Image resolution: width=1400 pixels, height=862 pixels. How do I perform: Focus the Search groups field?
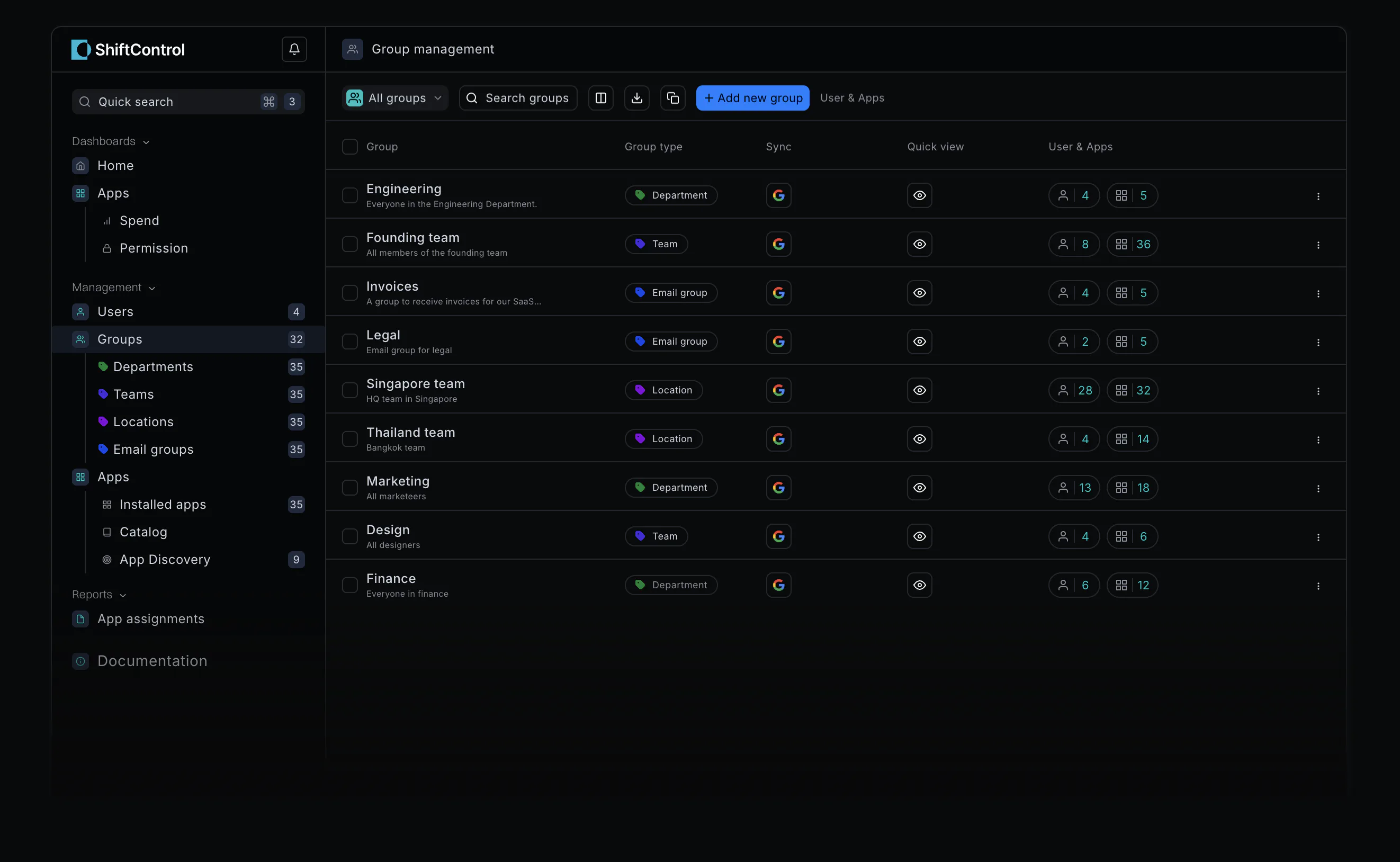click(x=518, y=98)
